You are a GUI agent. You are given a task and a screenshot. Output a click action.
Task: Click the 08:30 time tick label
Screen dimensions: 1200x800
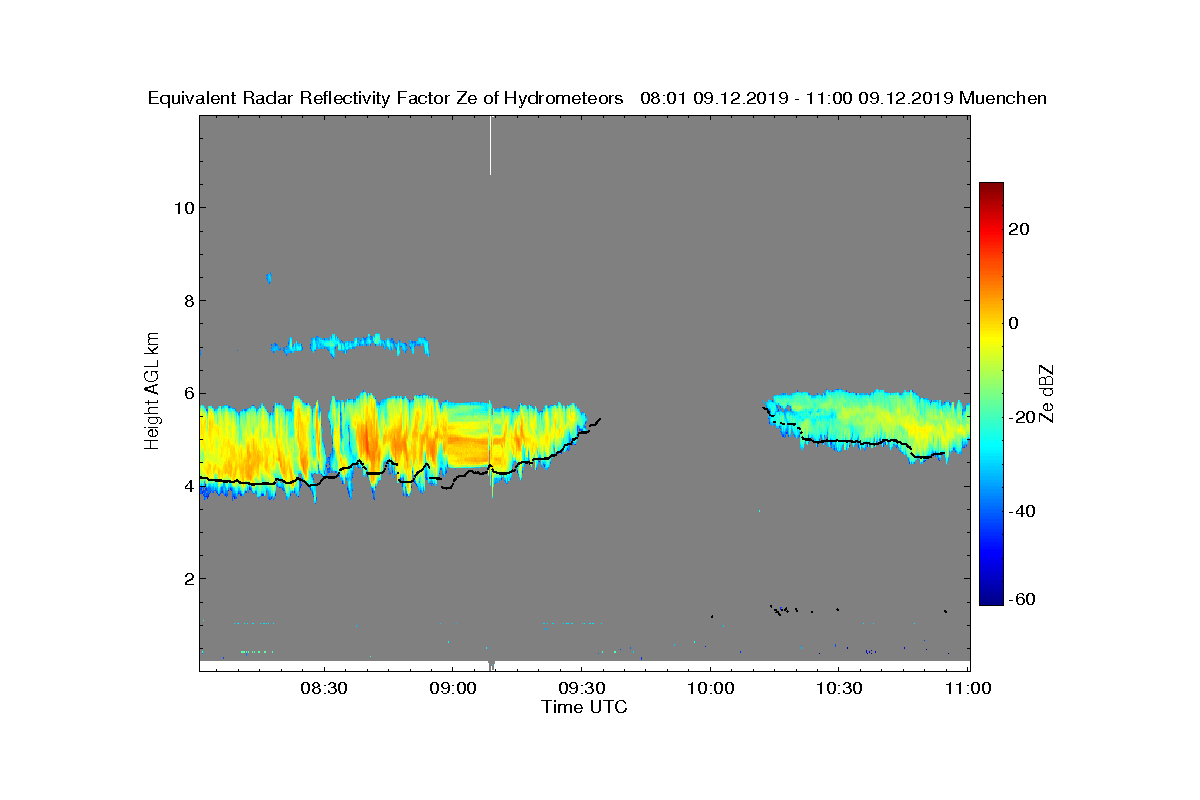click(323, 689)
